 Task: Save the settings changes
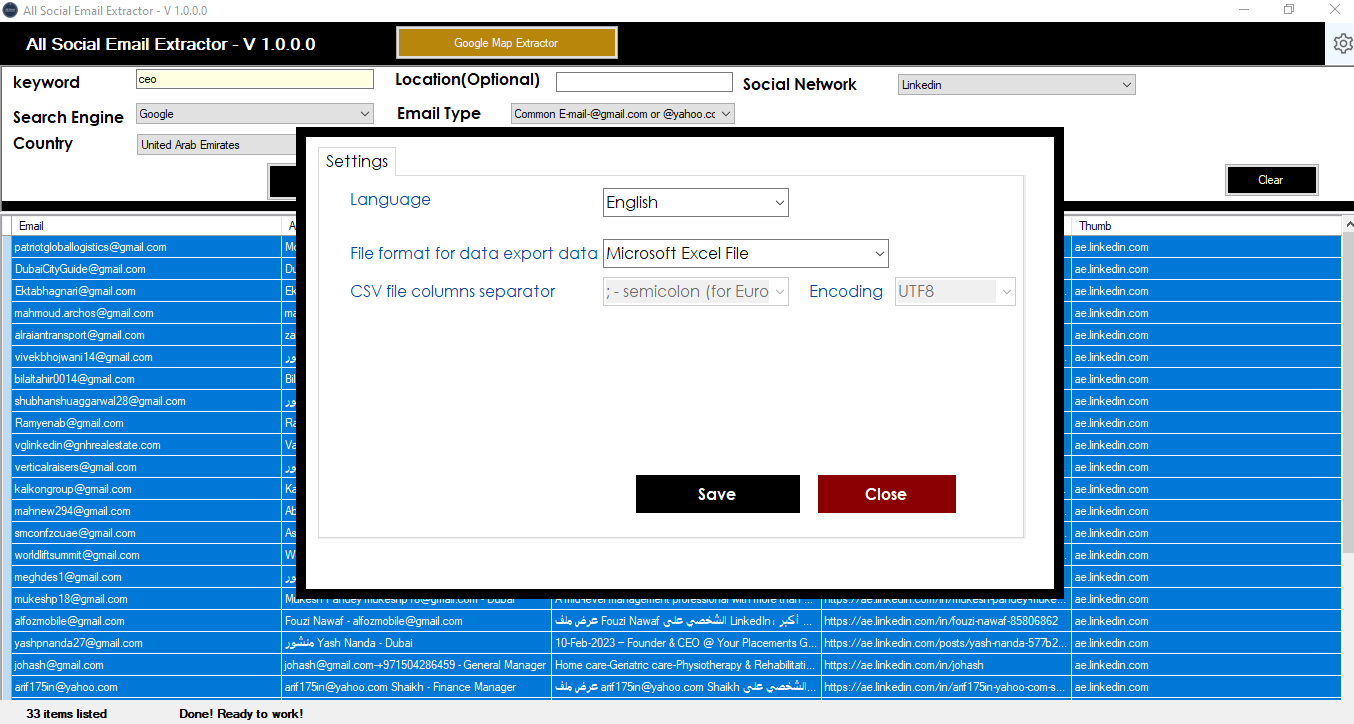(717, 493)
